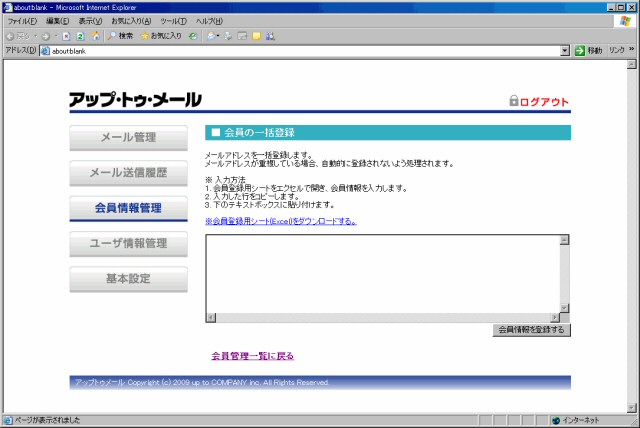Click the page icon in address bar
The height and width of the screenshot is (428, 640).
coord(45,51)
